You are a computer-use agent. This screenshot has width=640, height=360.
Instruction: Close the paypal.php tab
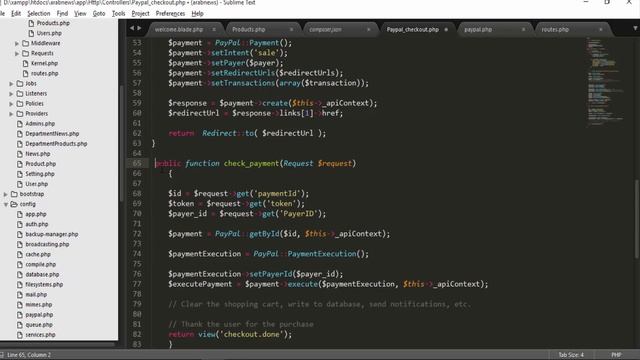tap(523, 29)
